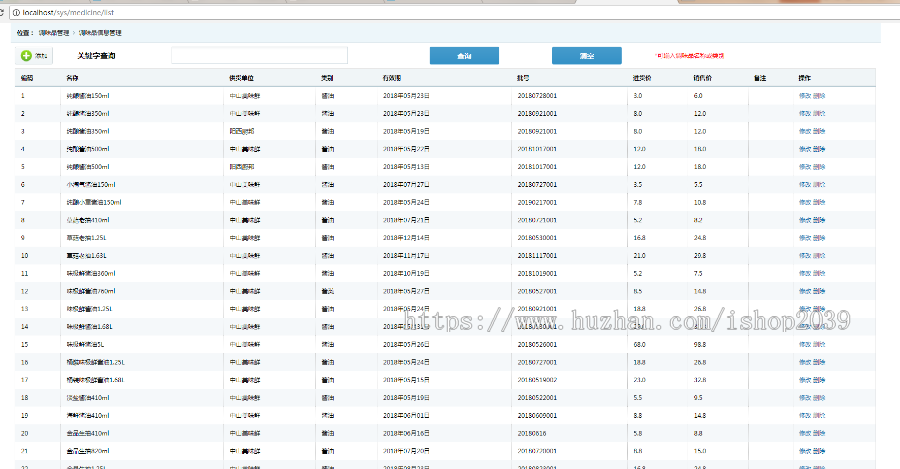Click date 2018年12月14日 in row 9

coord(406,238)
